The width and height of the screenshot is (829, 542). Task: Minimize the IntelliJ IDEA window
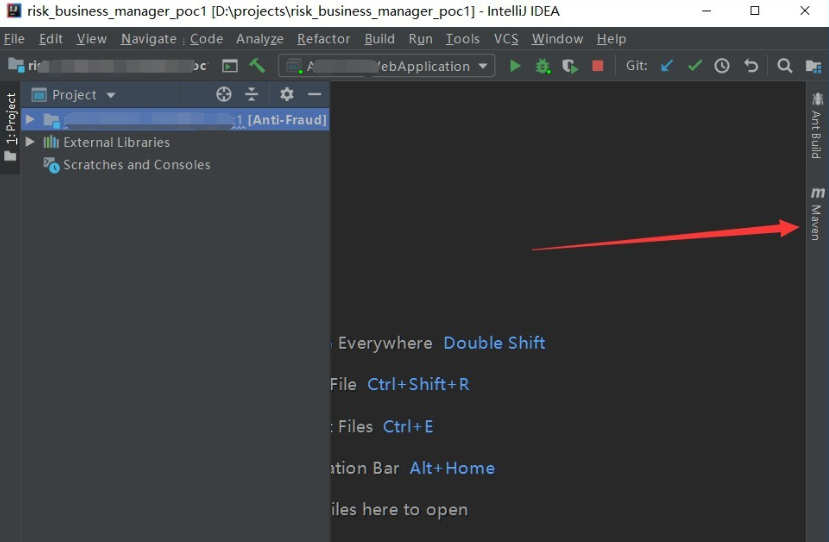(706, 11)
